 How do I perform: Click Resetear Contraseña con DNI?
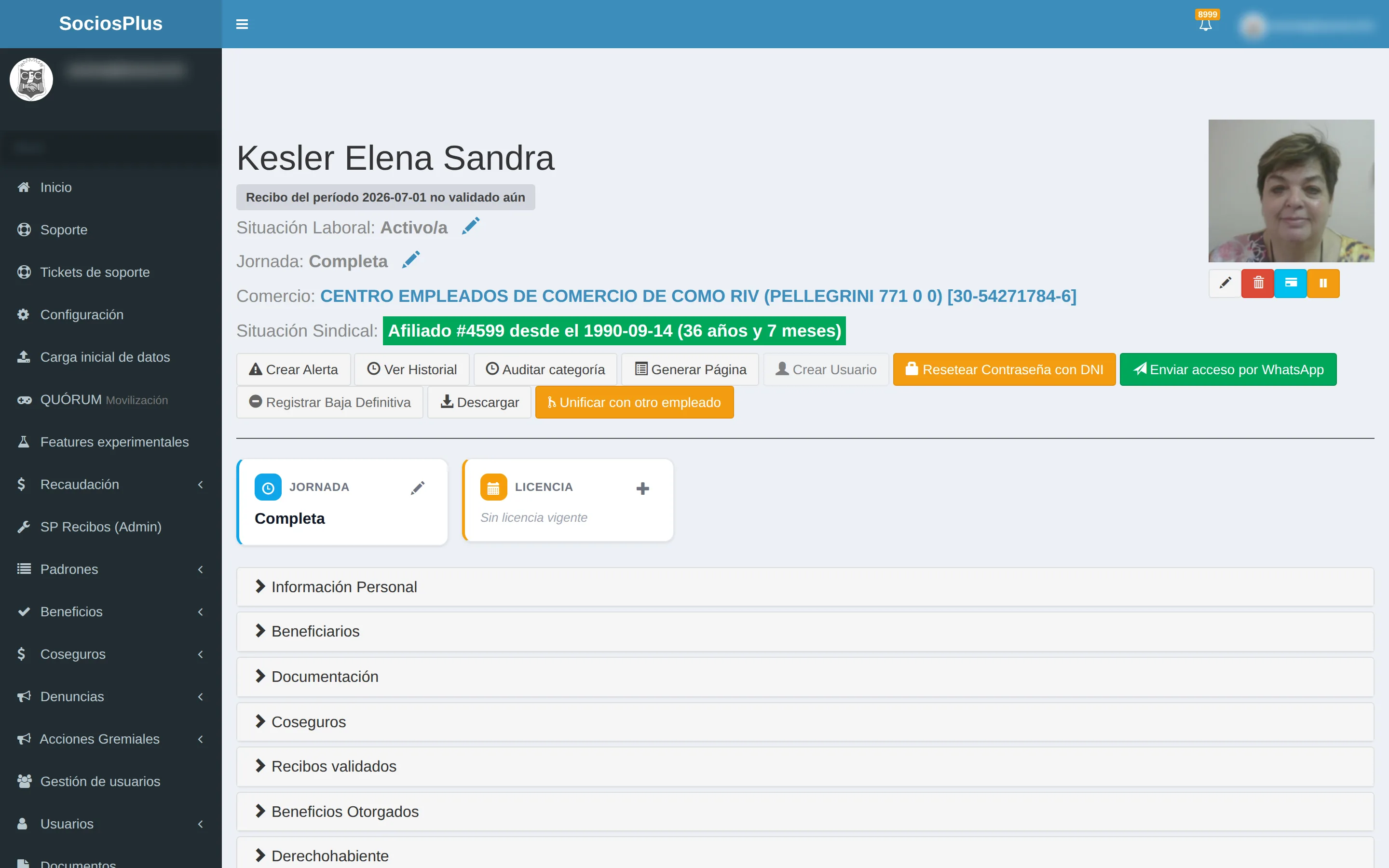(x=1005, y=369)
